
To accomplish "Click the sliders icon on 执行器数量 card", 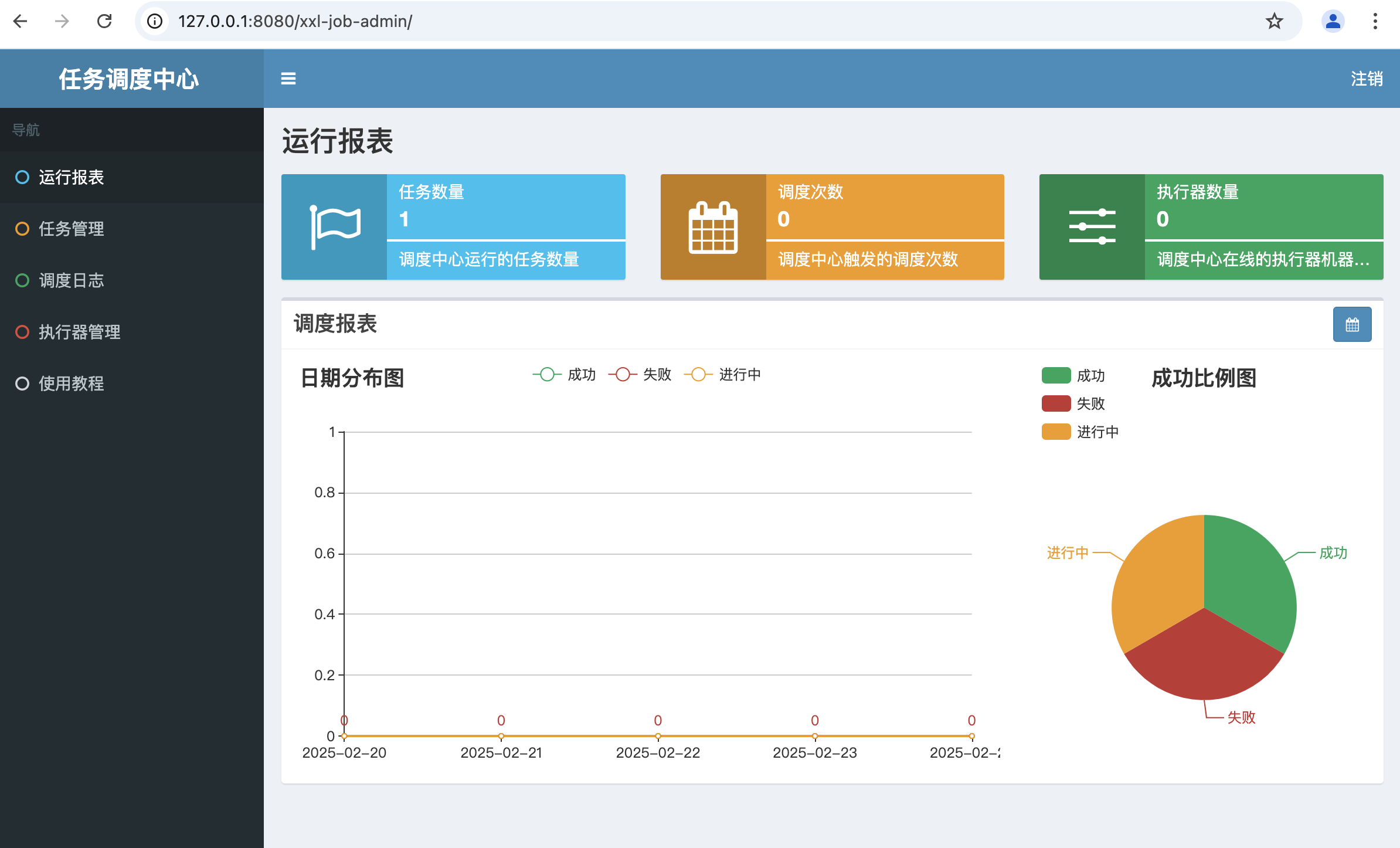I will (1092, 227).
